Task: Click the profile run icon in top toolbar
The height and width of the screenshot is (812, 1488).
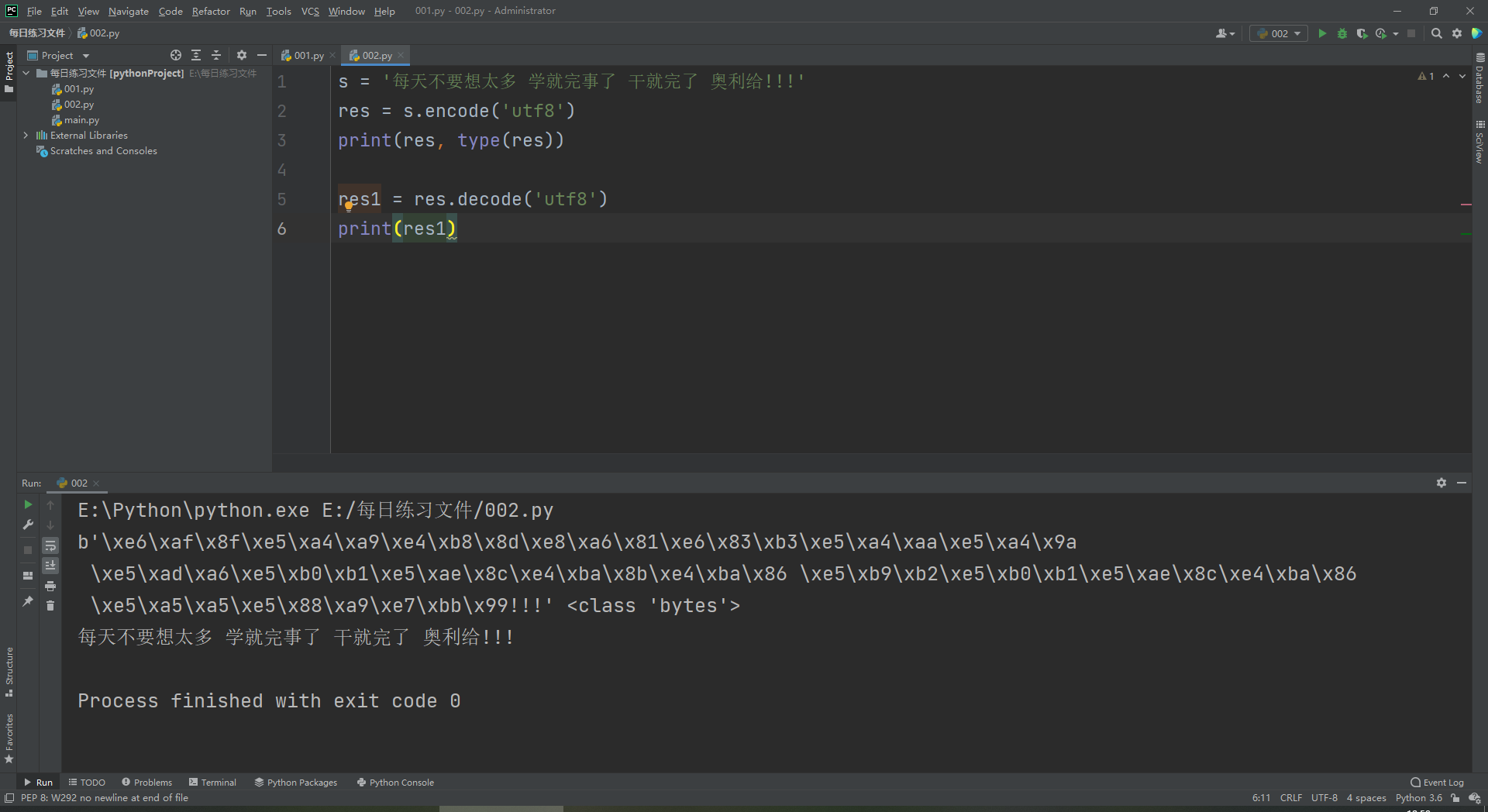Action: tap(1381, 33)
